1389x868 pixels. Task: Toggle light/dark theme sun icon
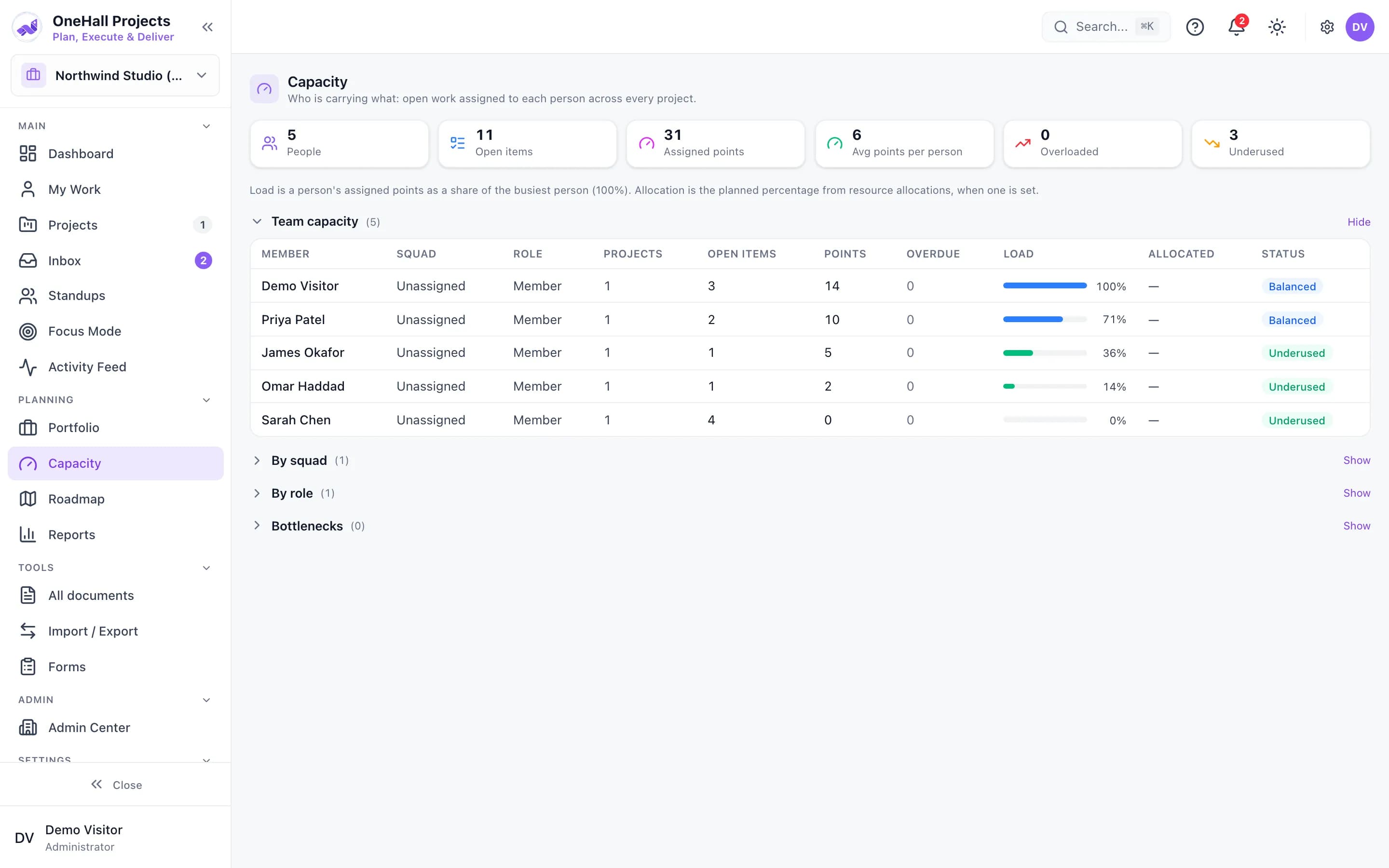point(1277,27)
